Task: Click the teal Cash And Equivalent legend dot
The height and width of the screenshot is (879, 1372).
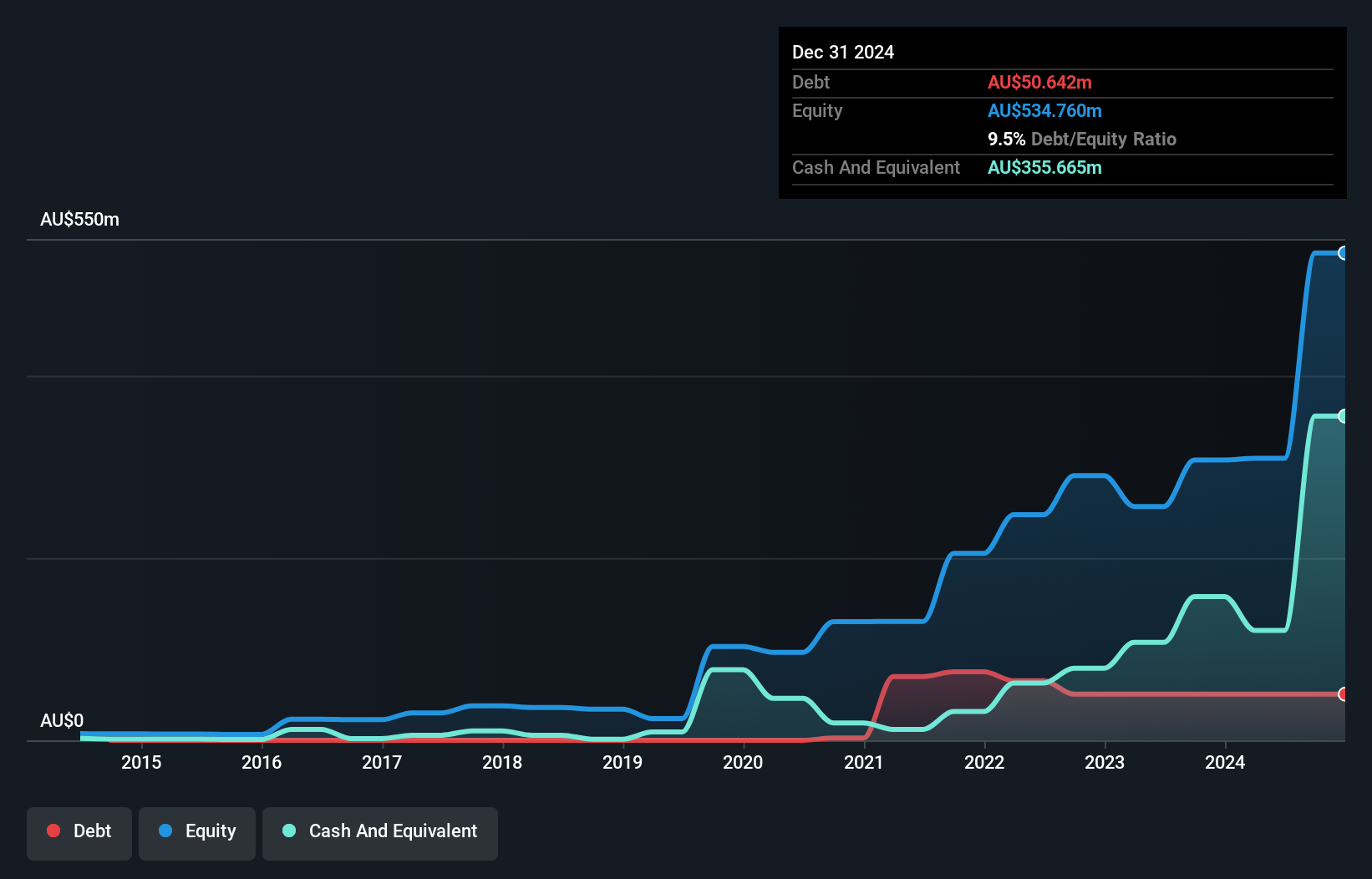Action: [x=289, y=831]
